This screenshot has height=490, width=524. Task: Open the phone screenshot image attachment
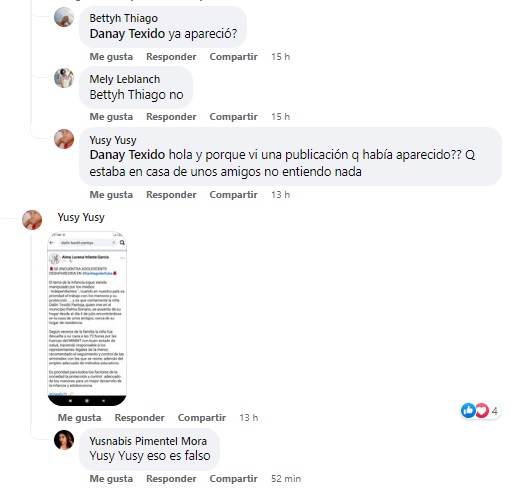tap(87, 319)
